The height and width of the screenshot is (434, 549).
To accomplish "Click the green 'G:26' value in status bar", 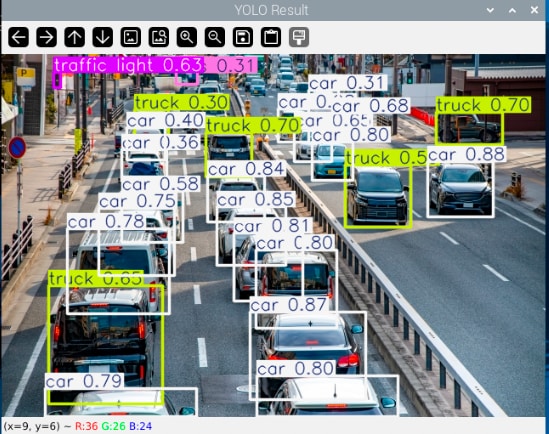I will pyautogui.click(x=113, y=426).
